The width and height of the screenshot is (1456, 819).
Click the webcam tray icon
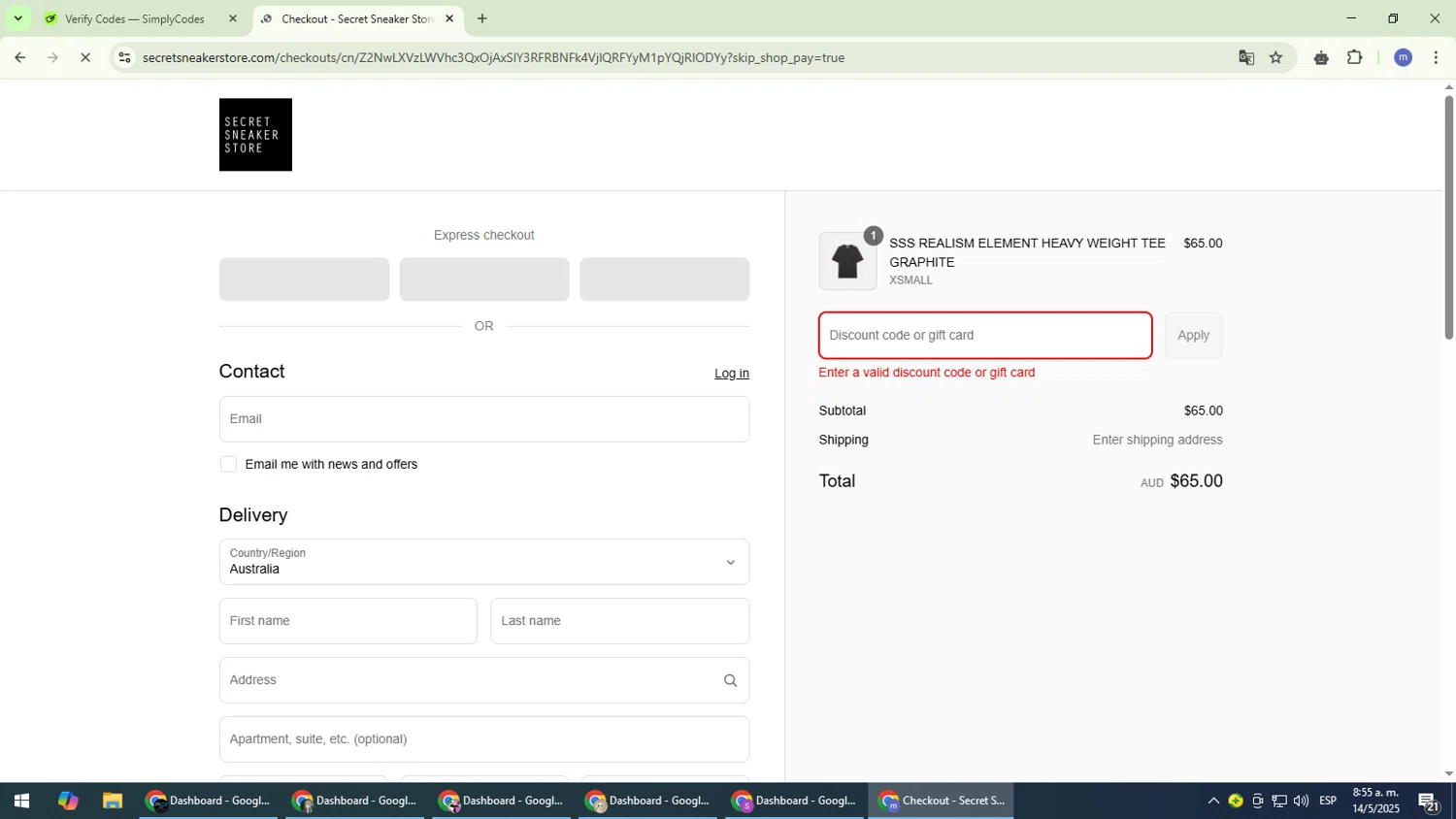1258,801
